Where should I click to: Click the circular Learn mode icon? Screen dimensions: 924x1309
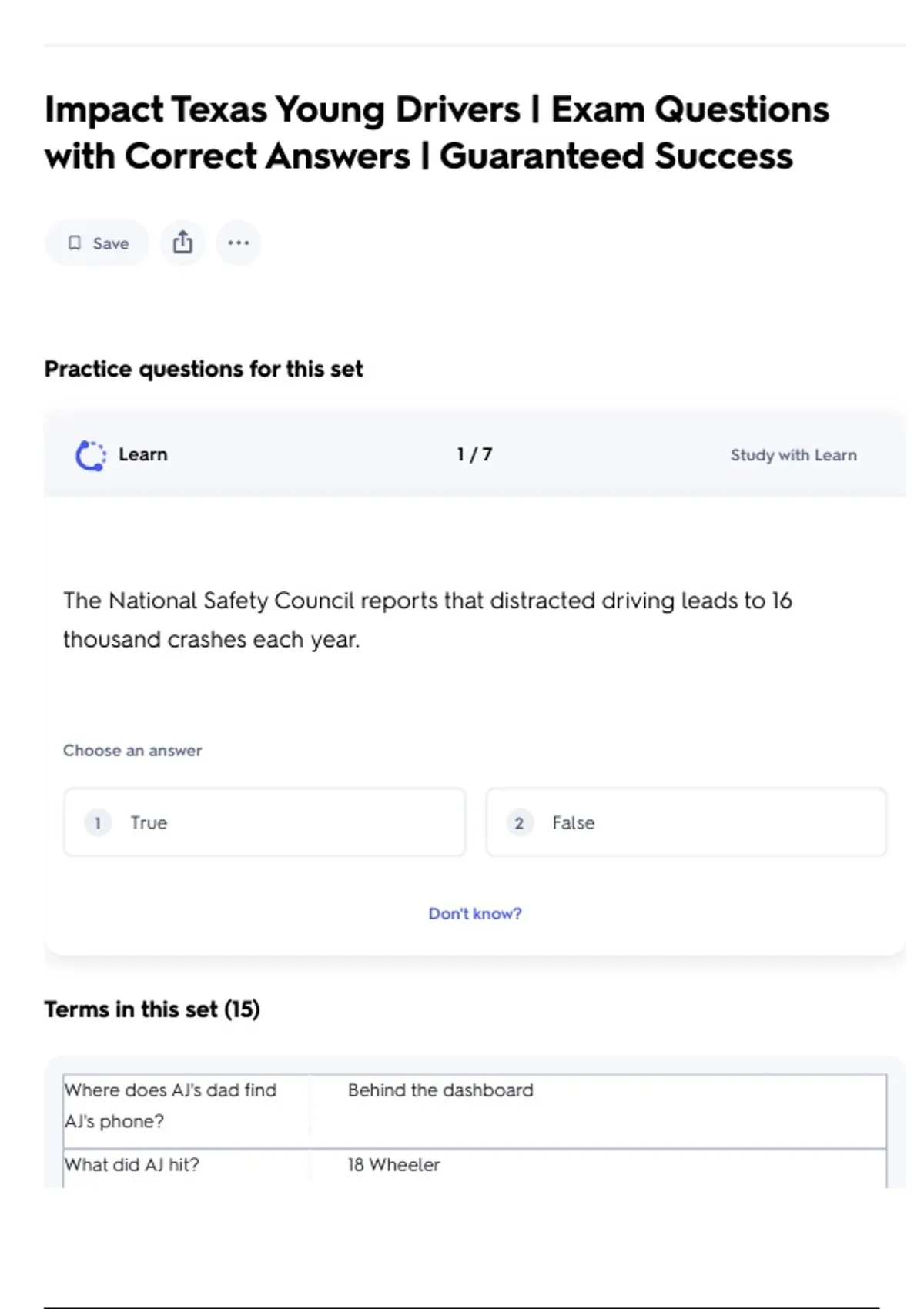click(91, 455)
